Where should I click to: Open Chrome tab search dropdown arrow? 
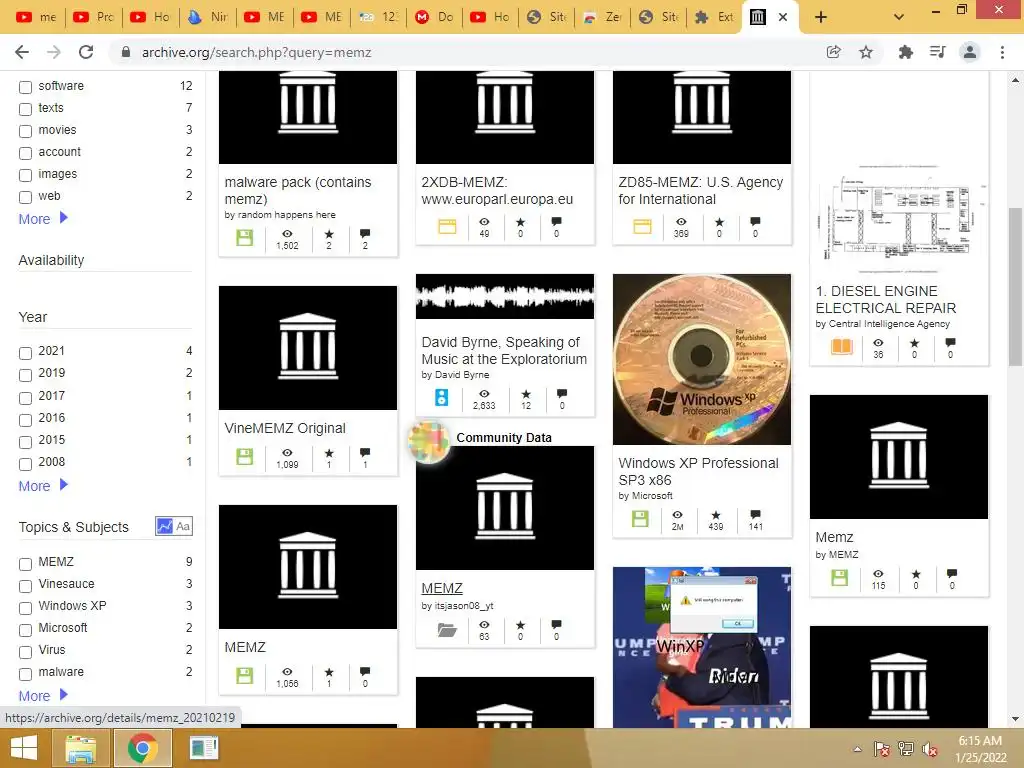[x=899, y=17]
